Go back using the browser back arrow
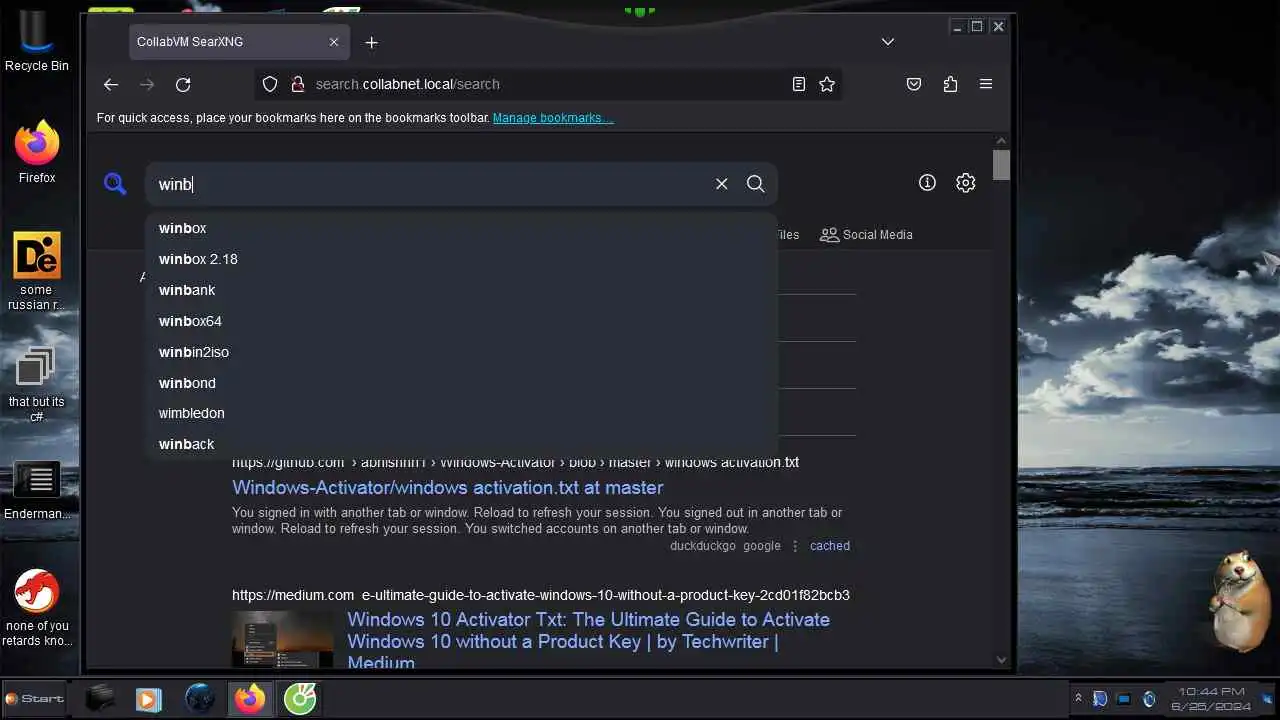The image size is (1280, 720). [111, 85]
